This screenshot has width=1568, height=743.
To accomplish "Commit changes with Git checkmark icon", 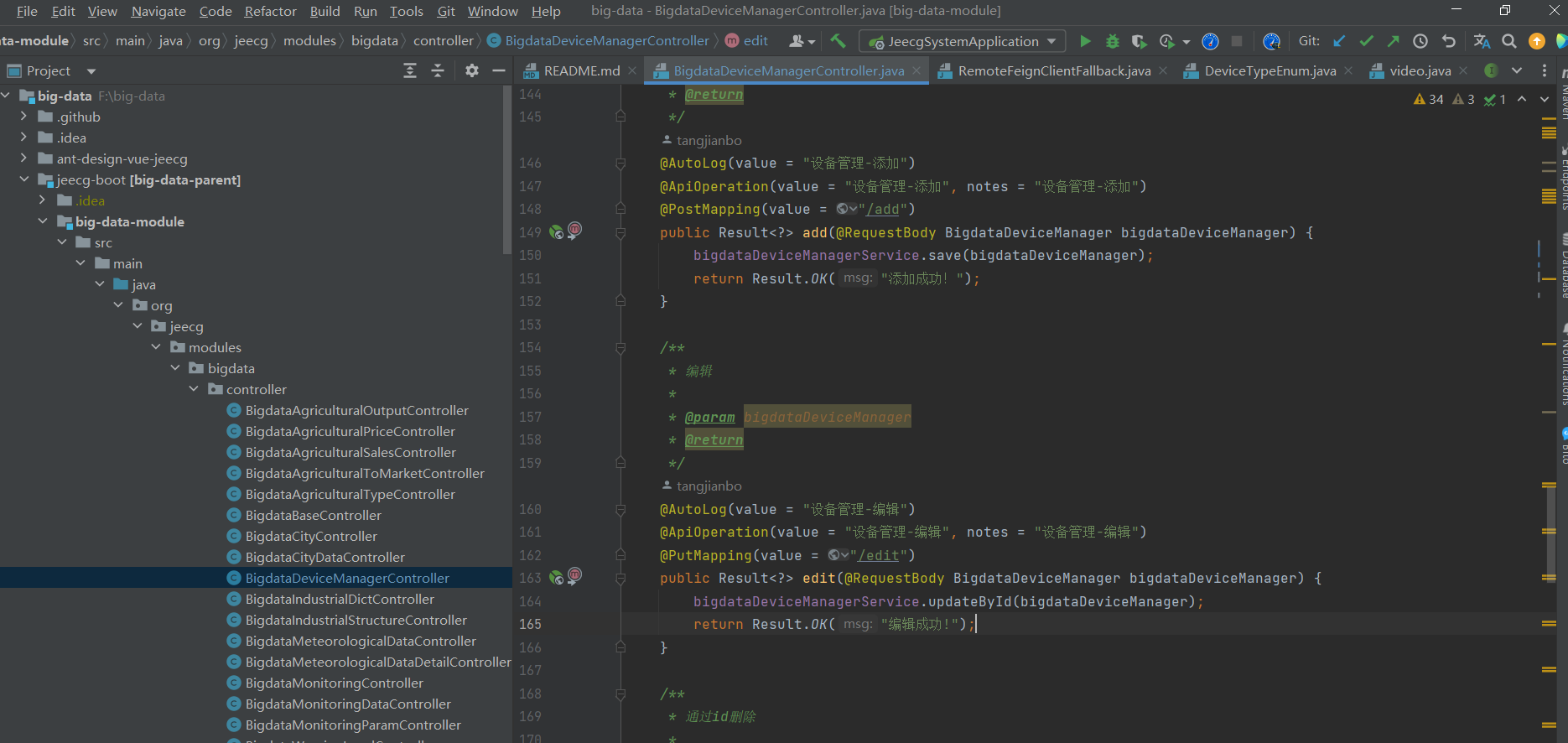I will (1366, 41).
